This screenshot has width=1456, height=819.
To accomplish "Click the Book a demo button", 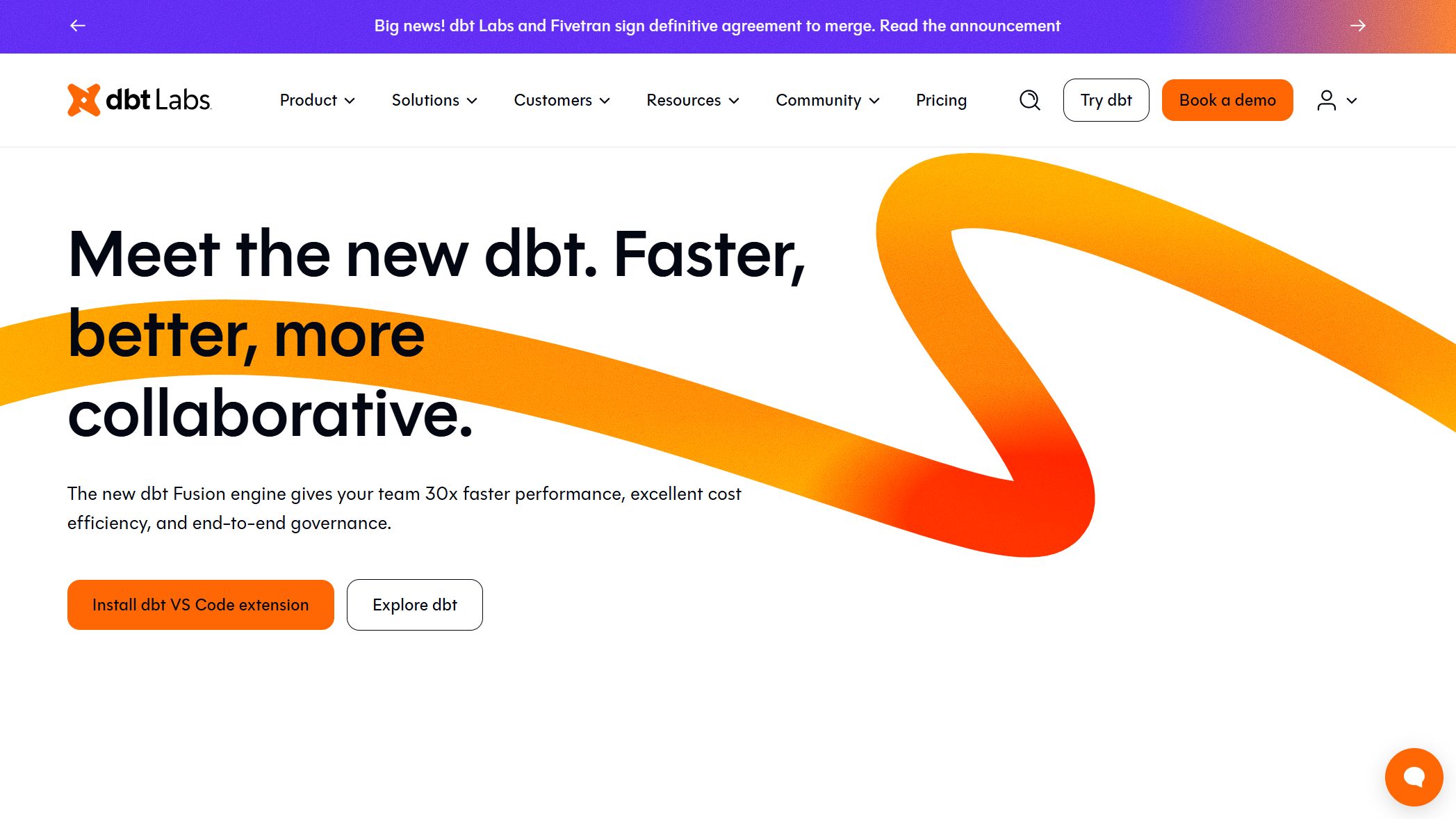I will point(1227,100).
